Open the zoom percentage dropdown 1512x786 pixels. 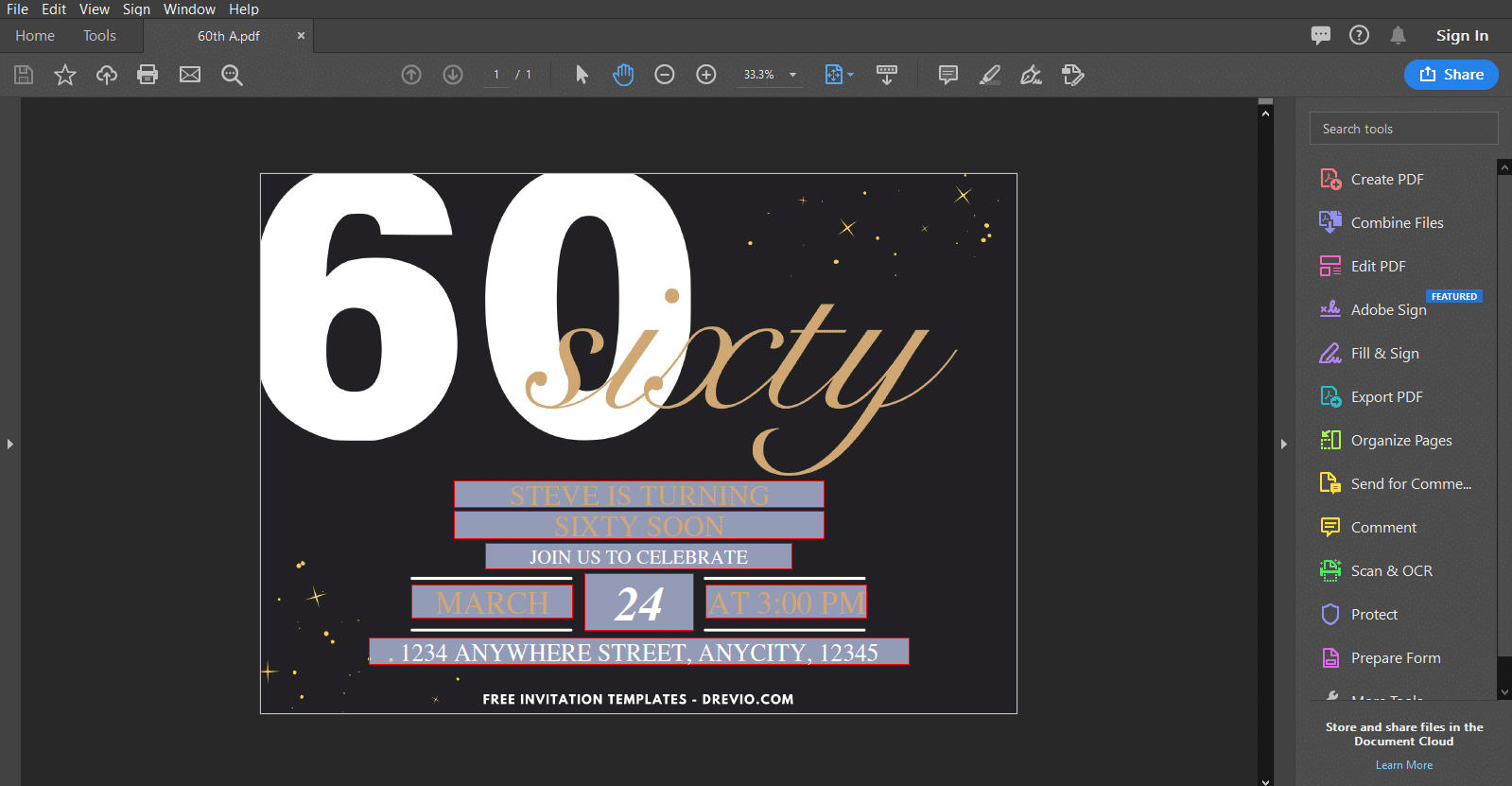792,75
